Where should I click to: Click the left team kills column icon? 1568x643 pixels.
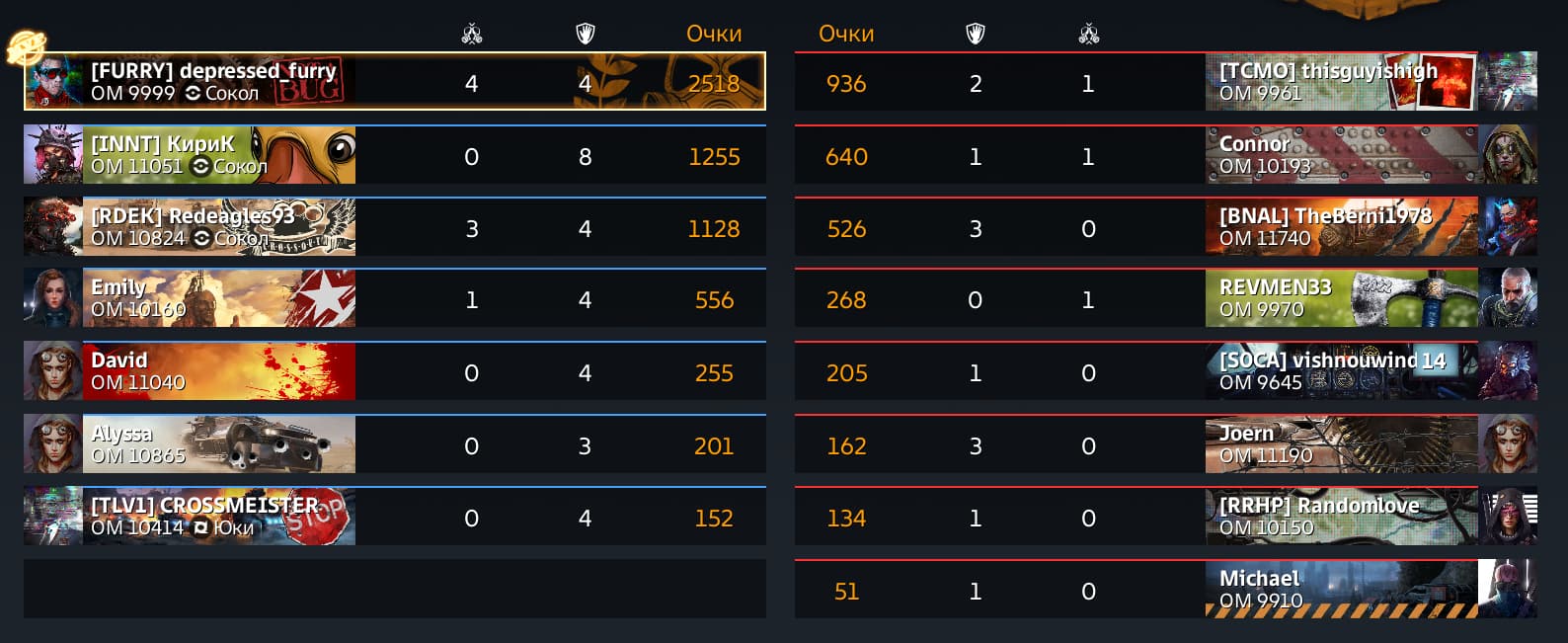click(x=472, y=35)
